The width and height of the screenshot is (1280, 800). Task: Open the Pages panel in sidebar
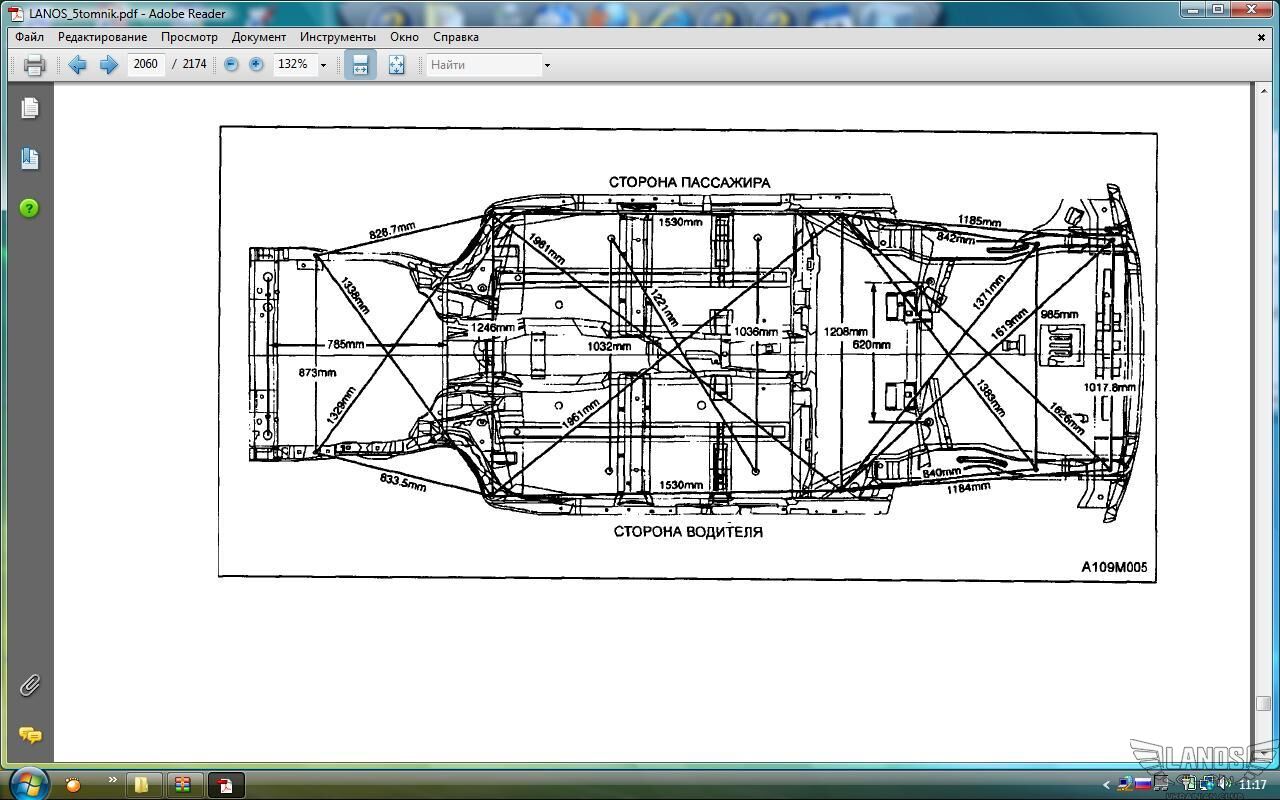(30, 108)
